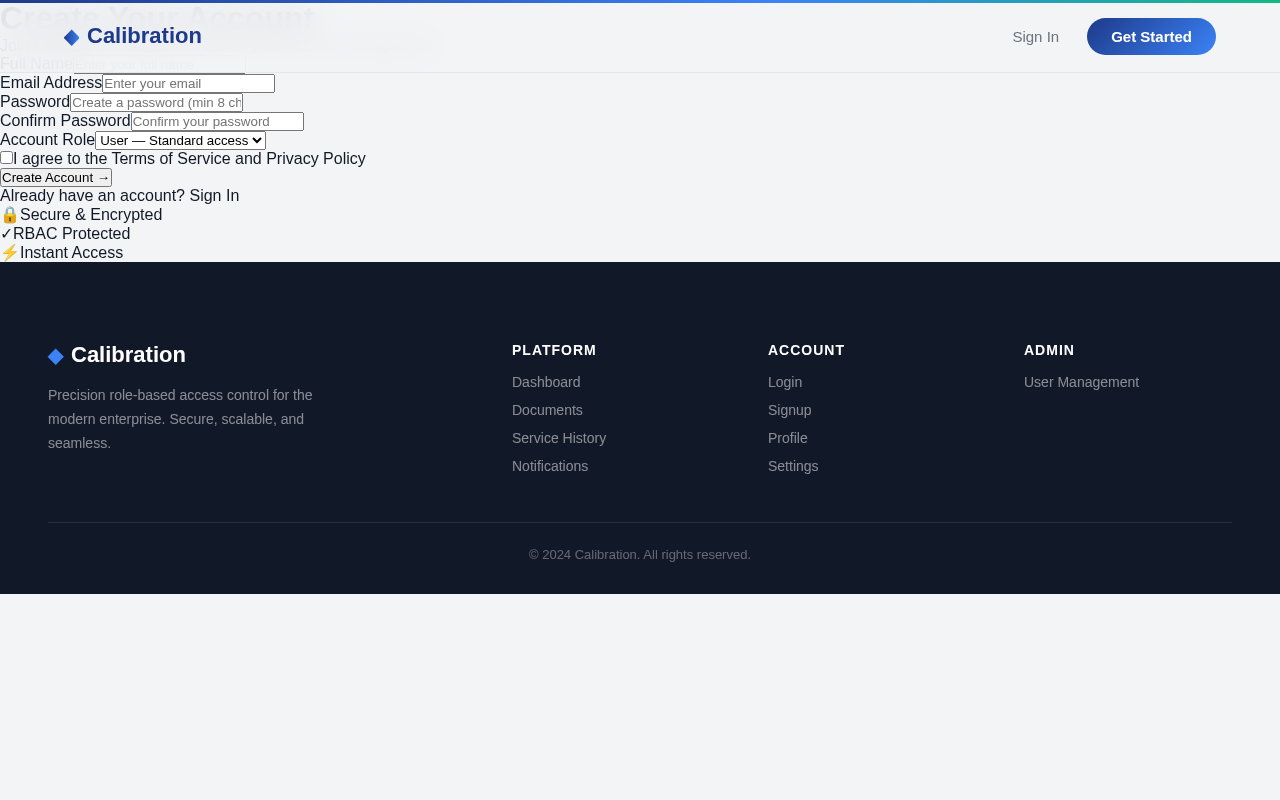
Task: Click the ACCOUNT footer heading
Action: 806,350
